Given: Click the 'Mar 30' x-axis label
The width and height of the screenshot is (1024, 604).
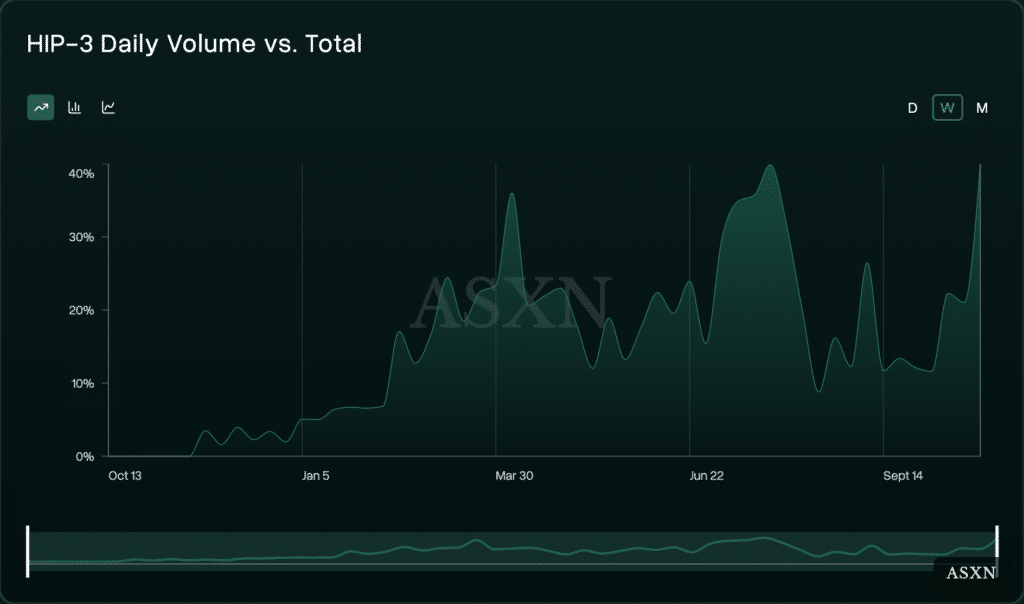Looking at the screenshot, I should tap(514, 476).
